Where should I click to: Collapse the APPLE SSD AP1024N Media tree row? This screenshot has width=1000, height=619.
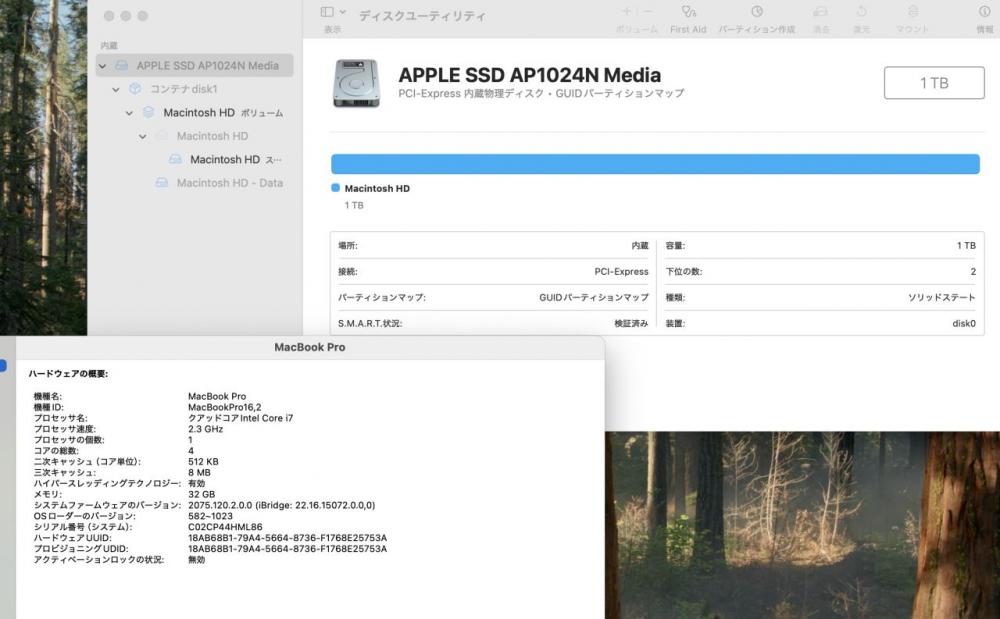103,66
